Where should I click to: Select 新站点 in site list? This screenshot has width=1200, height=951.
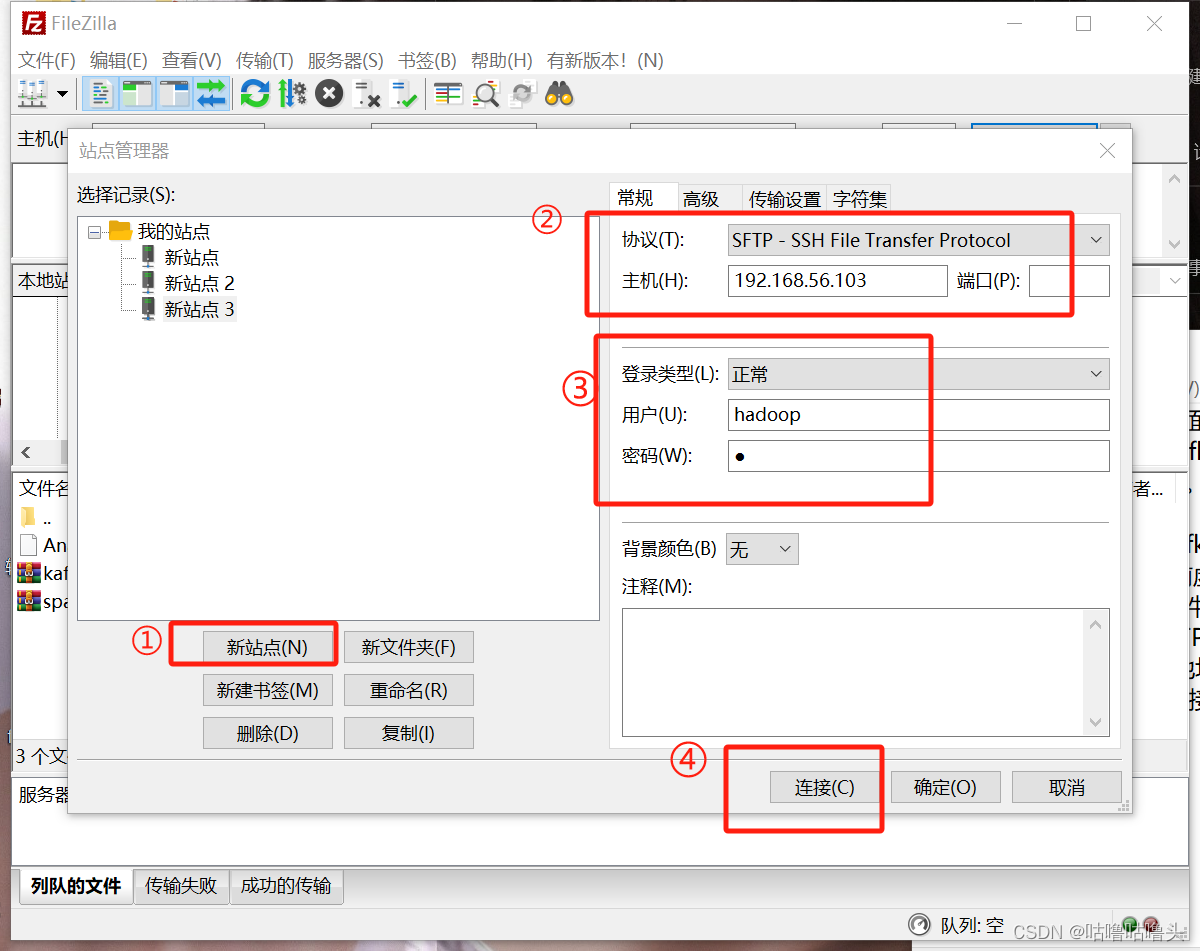pyautogui.click(x=191, y=257)
